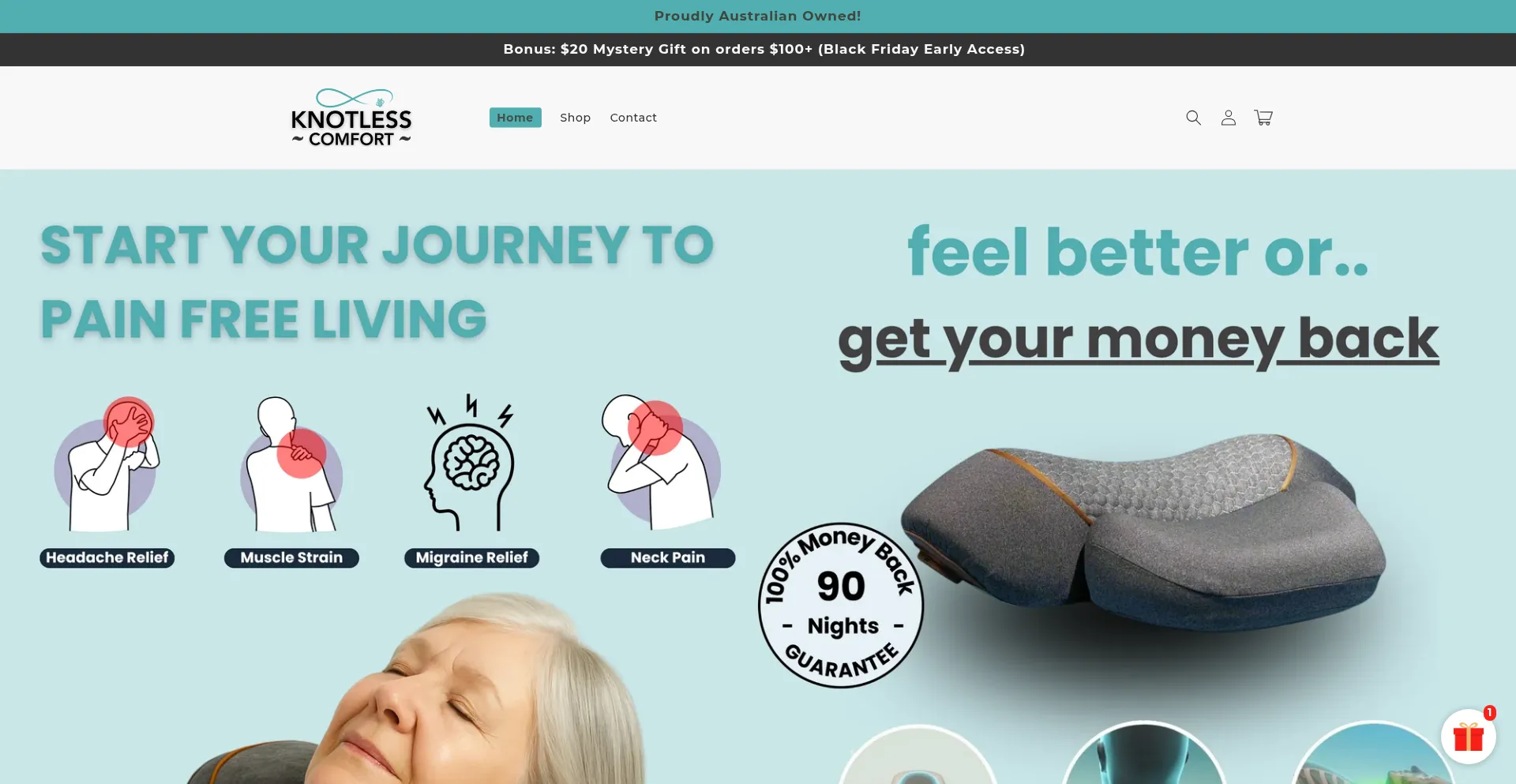This screenshot has width=1516, height=784.
Task: Open the Shop menu item
Action: [575, 118]
